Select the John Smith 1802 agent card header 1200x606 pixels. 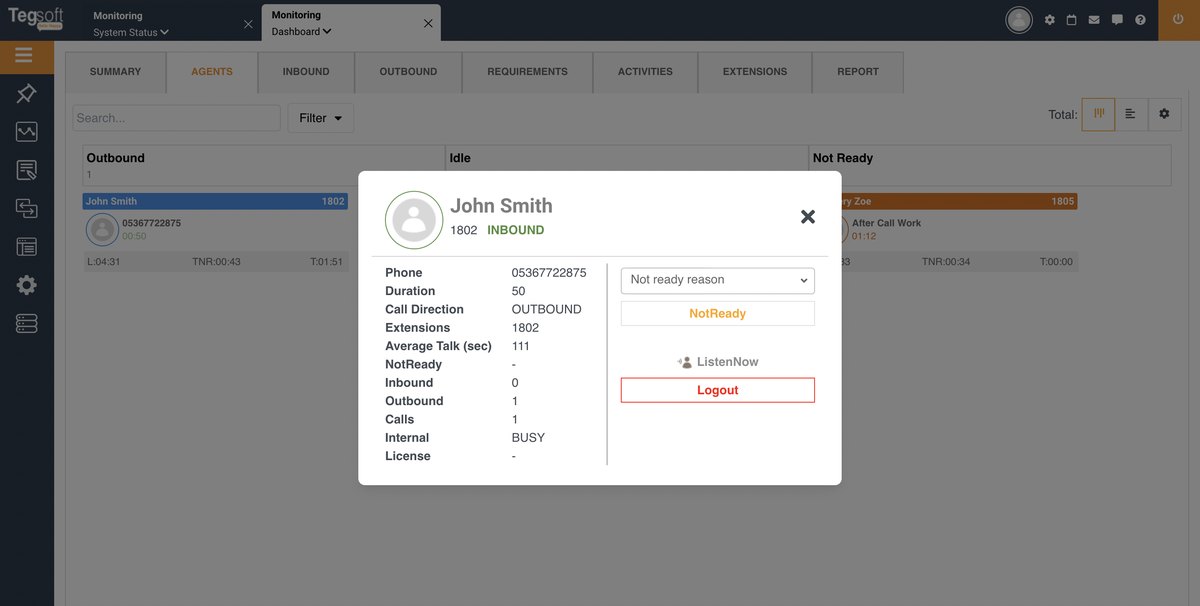(215, 201)
